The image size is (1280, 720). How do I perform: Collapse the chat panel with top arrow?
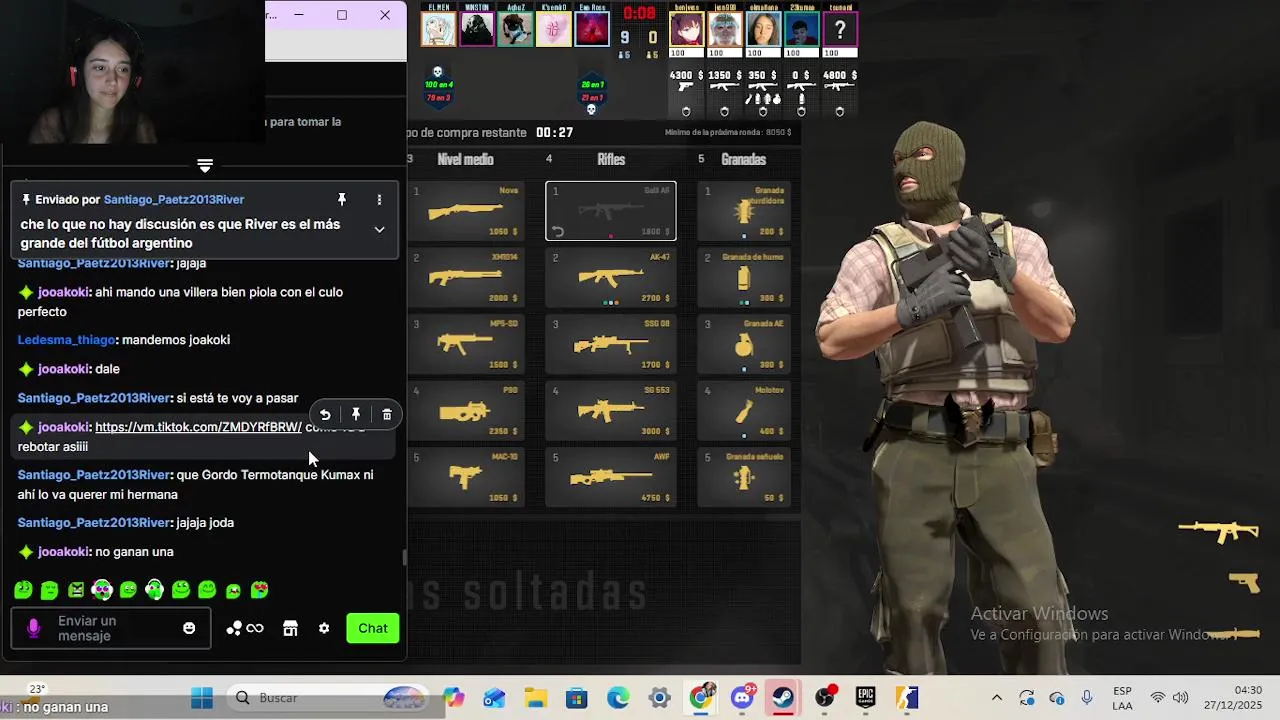(205, 165)
